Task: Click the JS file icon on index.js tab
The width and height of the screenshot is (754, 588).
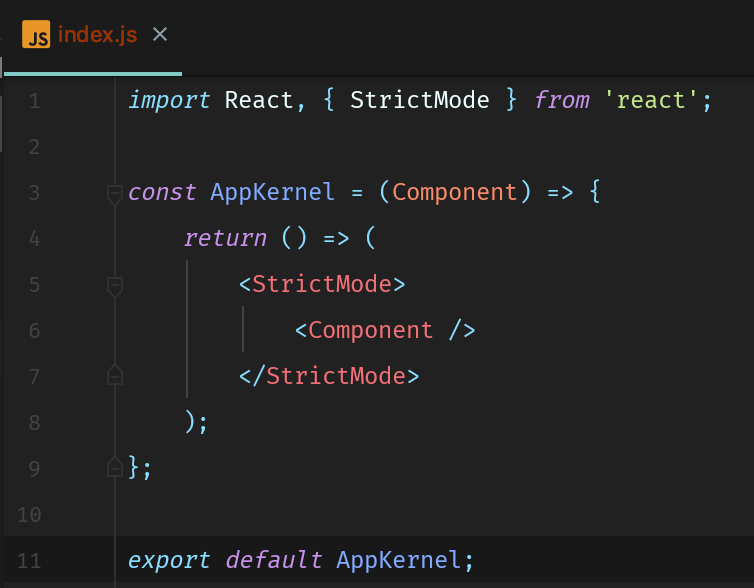Action: 36,34
